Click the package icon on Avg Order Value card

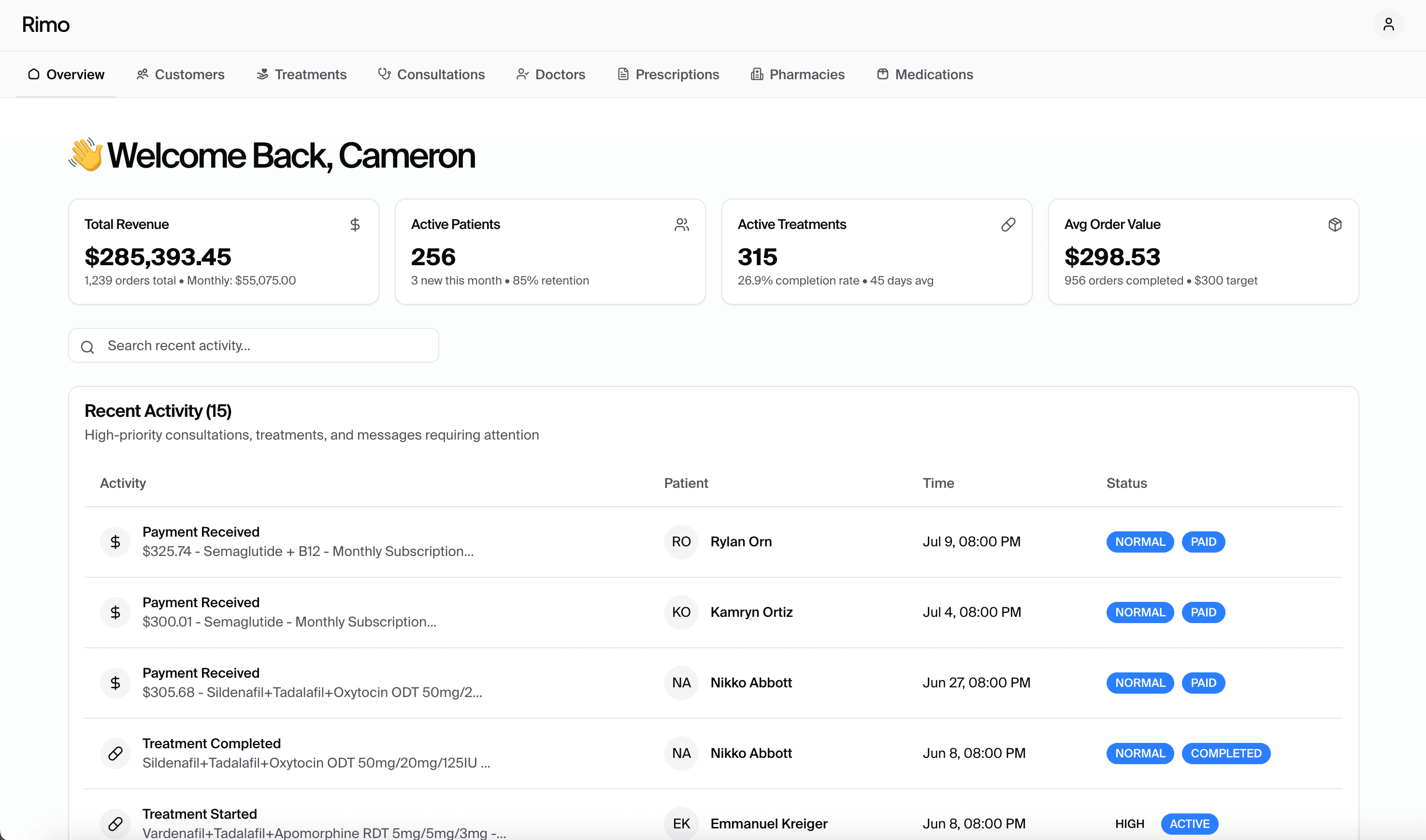click(x=1335, y=225)
